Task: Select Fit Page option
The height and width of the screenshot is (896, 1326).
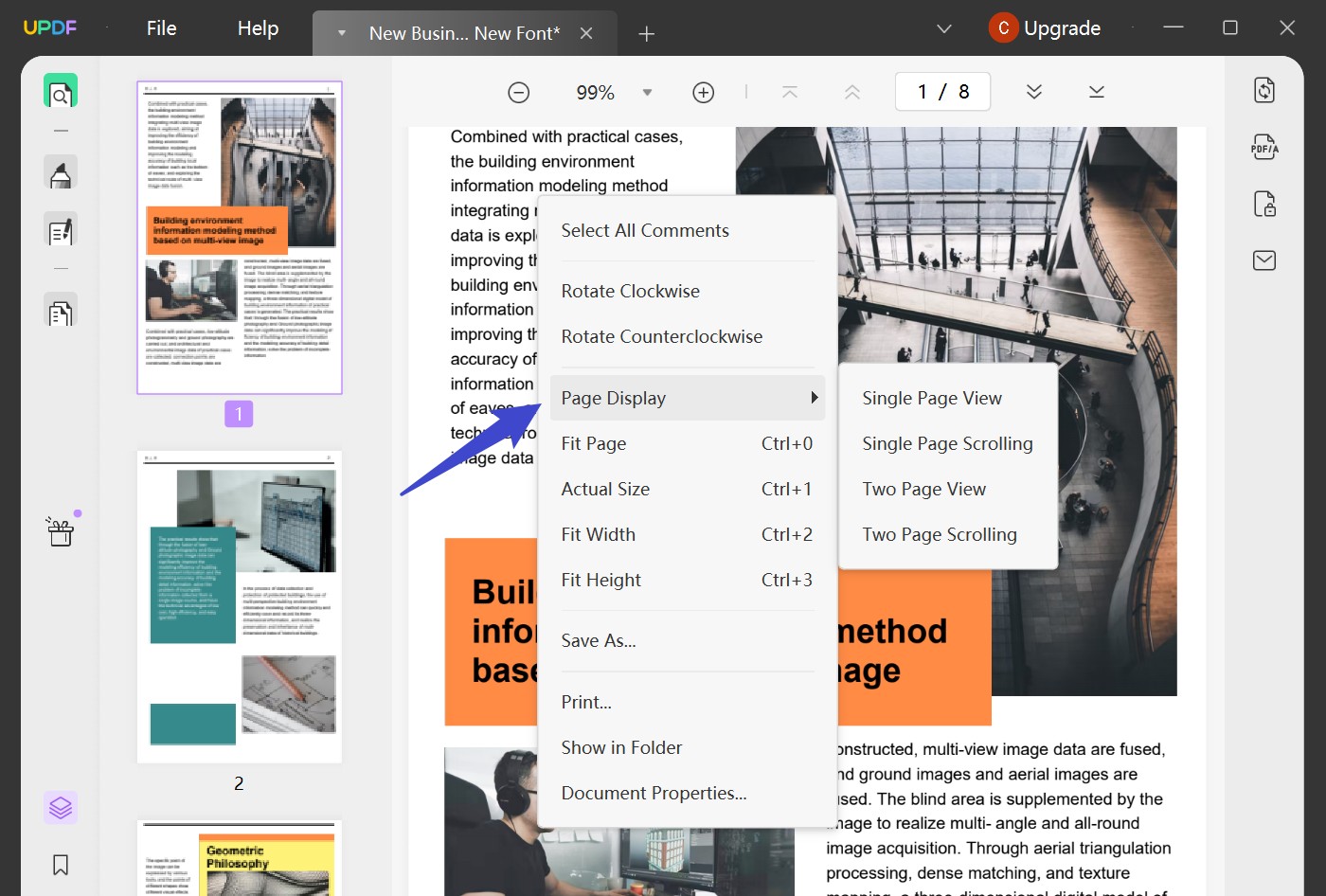Action: coord(688,443)
